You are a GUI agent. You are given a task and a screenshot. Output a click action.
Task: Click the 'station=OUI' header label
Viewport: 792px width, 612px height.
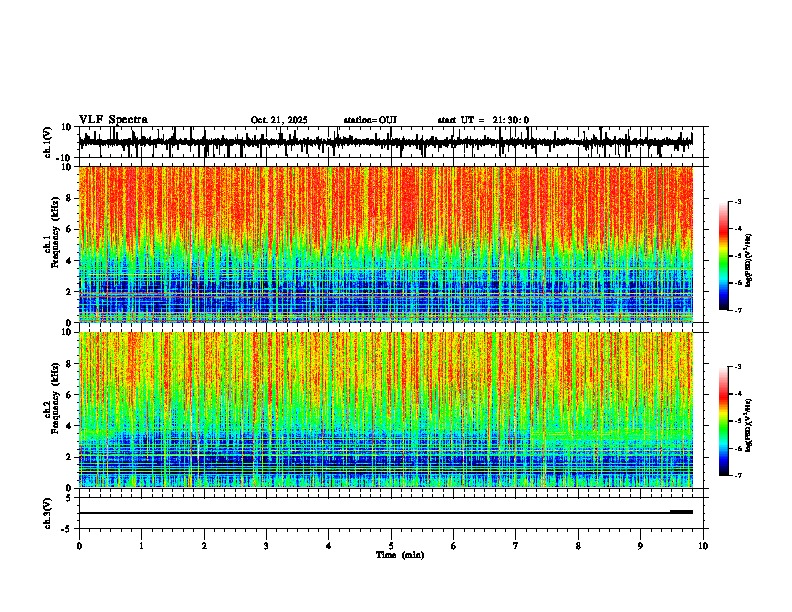(370, 120)
